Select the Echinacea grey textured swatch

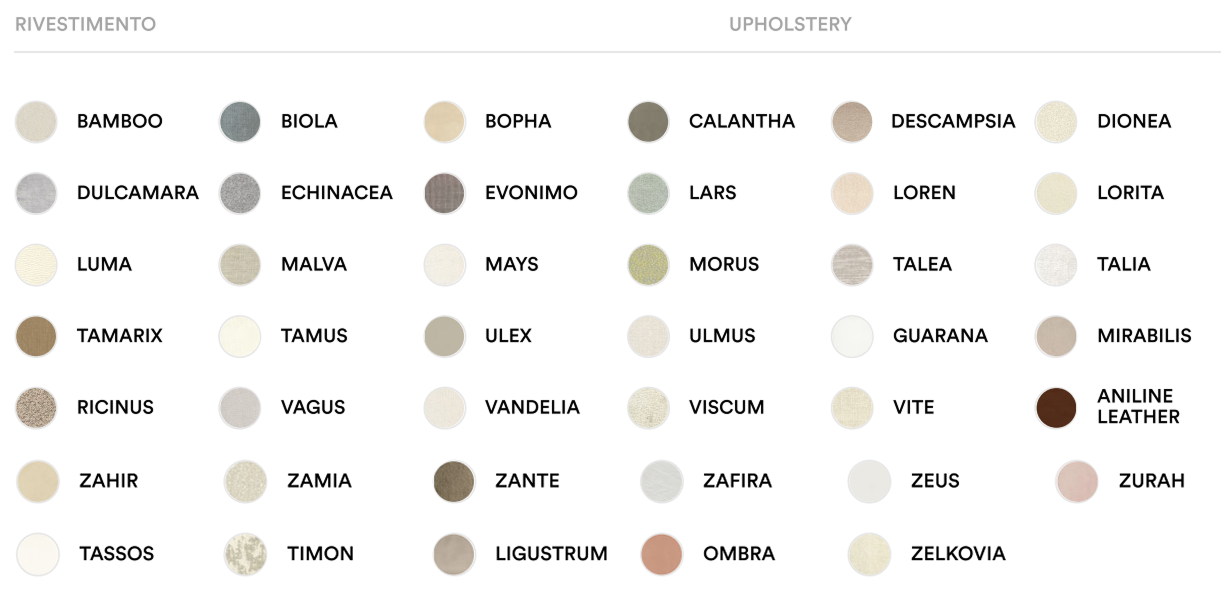click(x=240, y=194)
